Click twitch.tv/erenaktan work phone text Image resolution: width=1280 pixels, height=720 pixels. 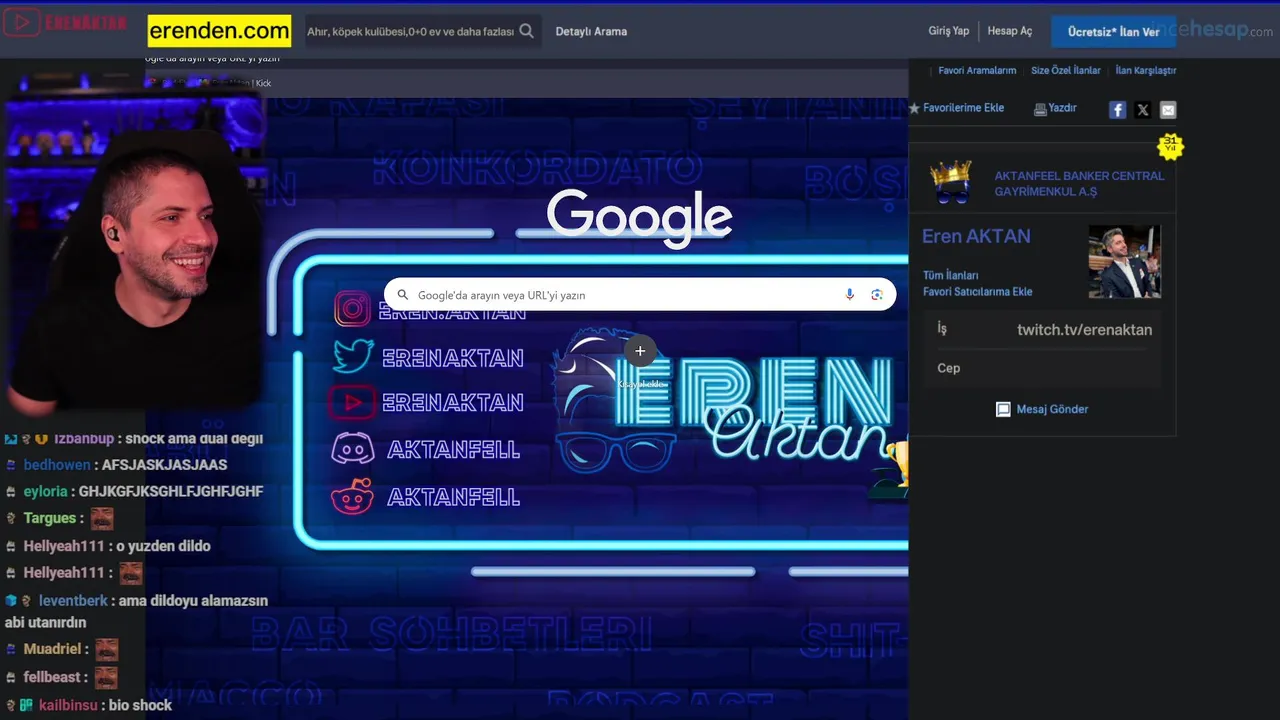[x=1084, y=330]
